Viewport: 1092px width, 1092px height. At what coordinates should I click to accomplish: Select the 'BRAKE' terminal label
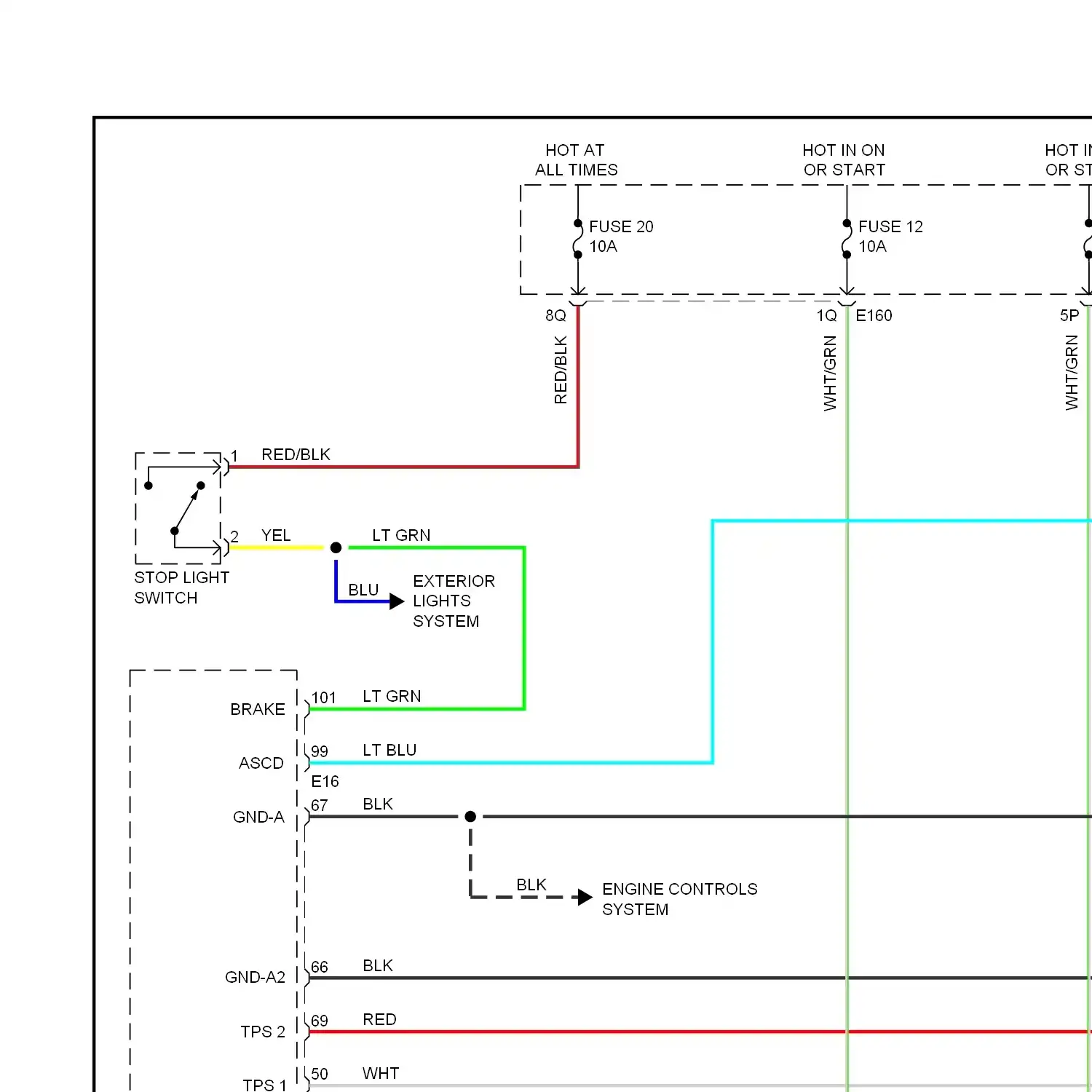coord(258,709)
